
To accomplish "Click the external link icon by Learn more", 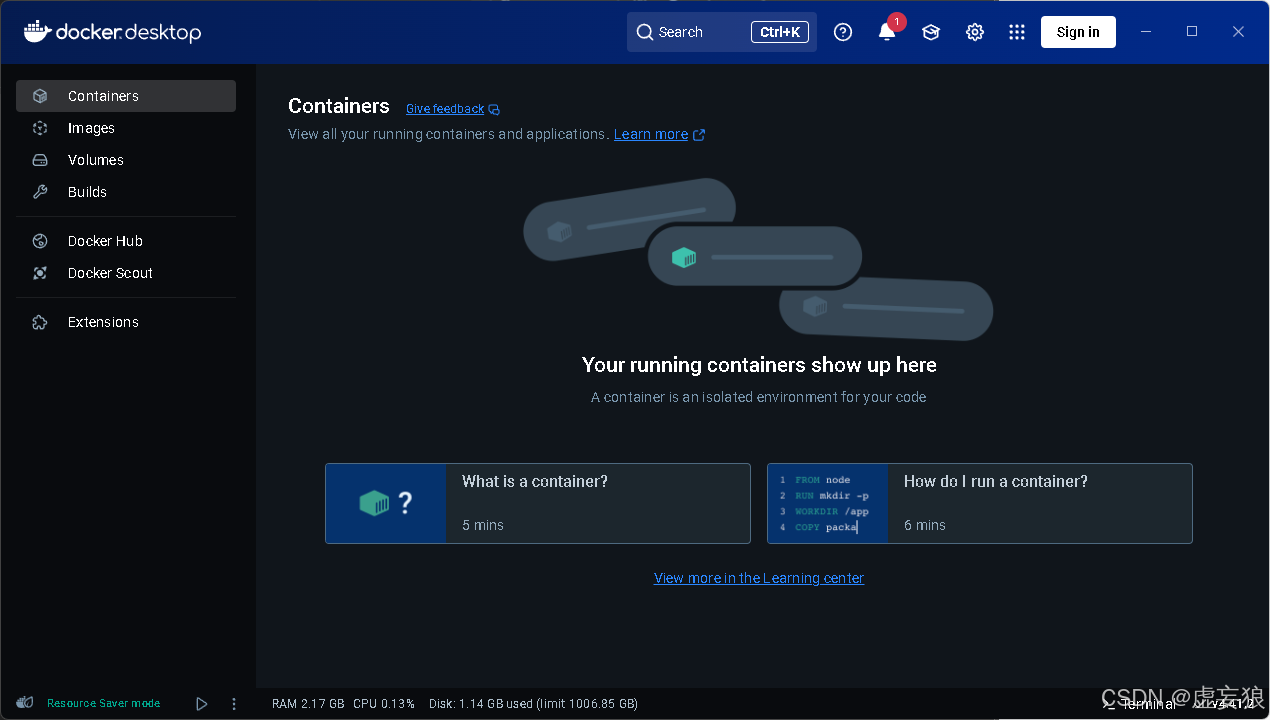I will click(x=699, y=135).
